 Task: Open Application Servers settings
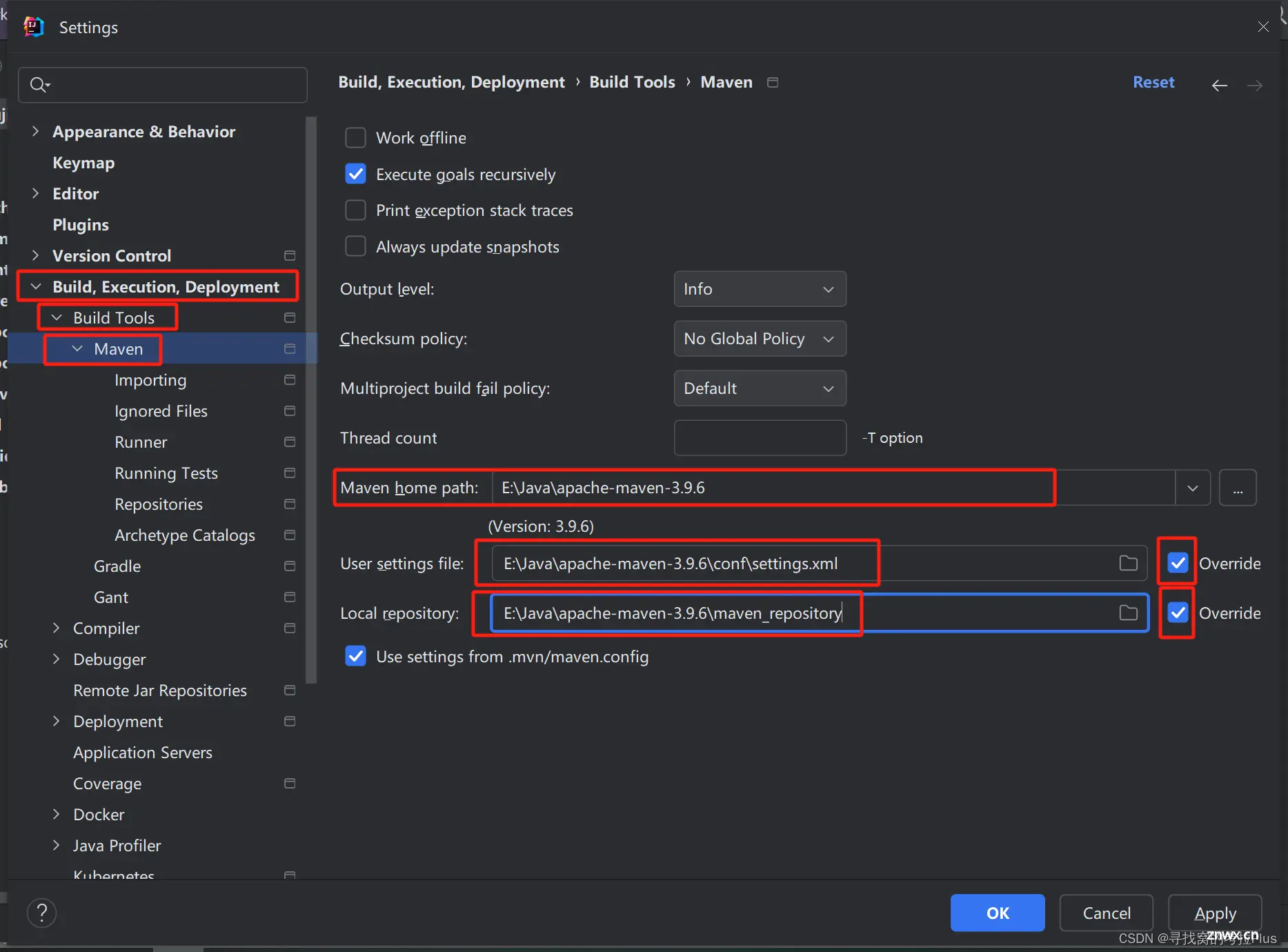[x=143, y=753]
